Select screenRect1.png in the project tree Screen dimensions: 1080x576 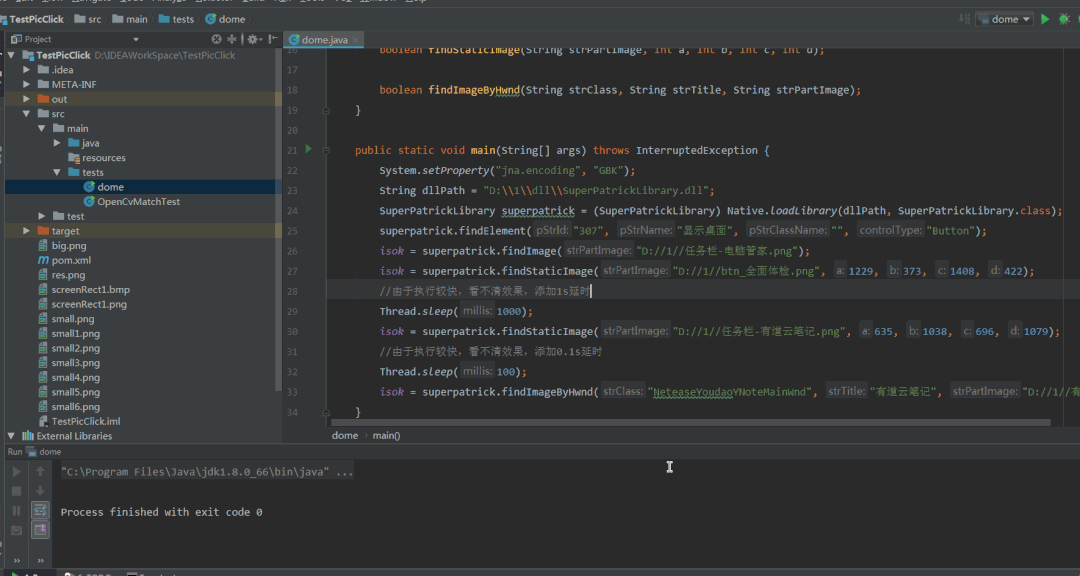tap(82, 304)
